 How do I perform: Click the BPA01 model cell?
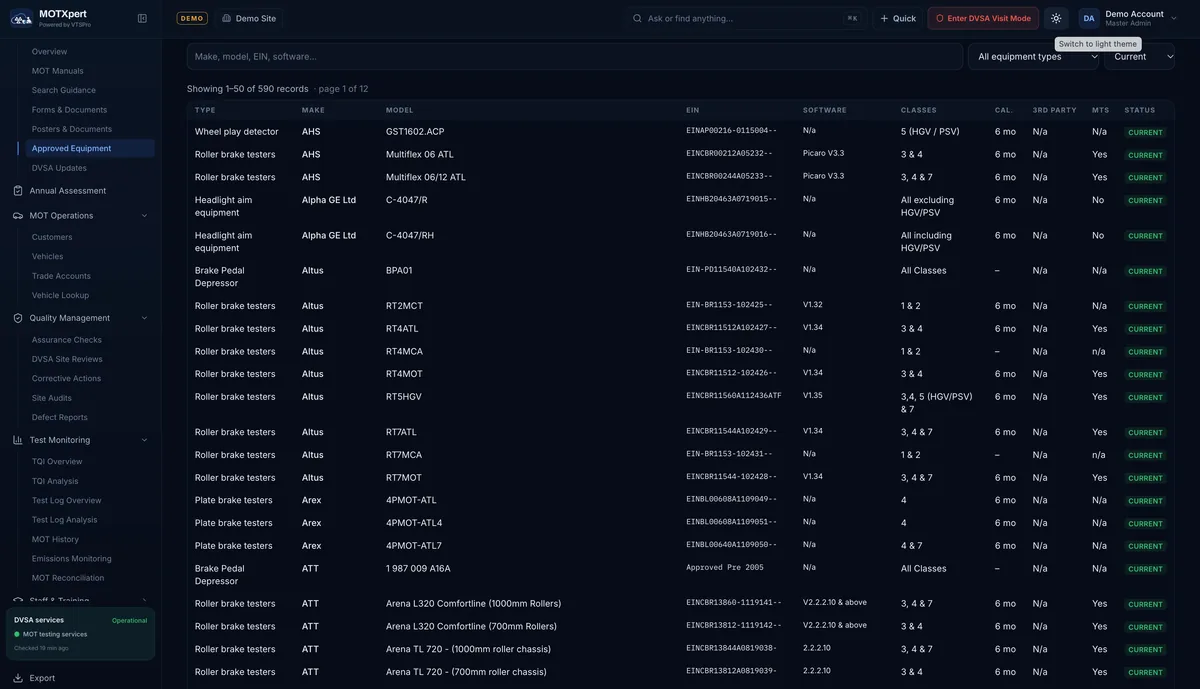399,271
